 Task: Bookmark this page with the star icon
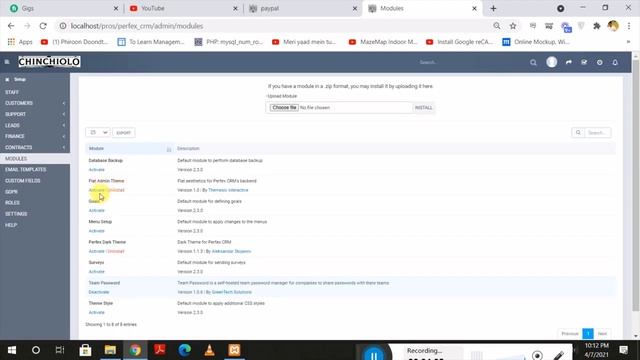click(513, 26)
